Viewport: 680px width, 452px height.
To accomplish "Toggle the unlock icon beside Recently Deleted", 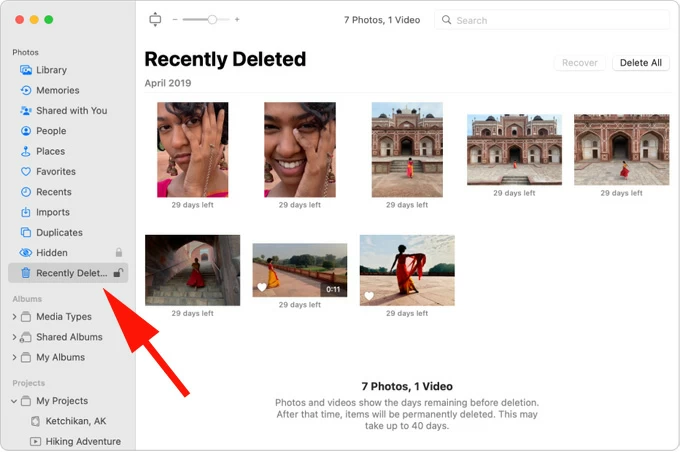I will pos(118,273).
